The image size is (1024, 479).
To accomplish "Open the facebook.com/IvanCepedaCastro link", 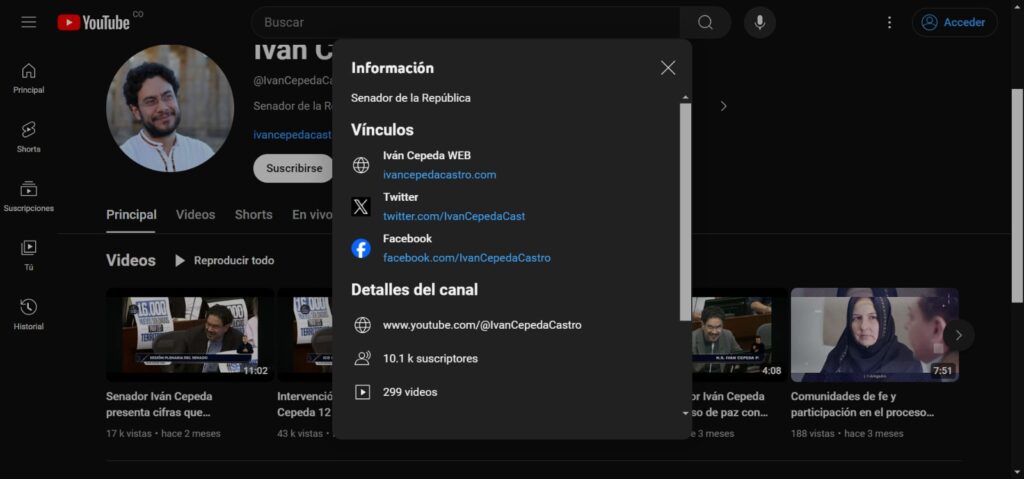I will [x=467, y=258].
